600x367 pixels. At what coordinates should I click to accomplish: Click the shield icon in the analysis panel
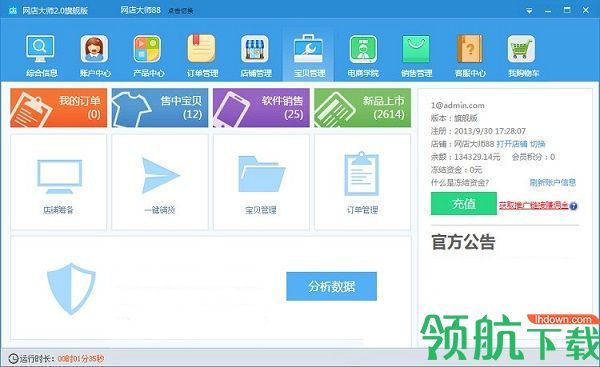point(71,289)
